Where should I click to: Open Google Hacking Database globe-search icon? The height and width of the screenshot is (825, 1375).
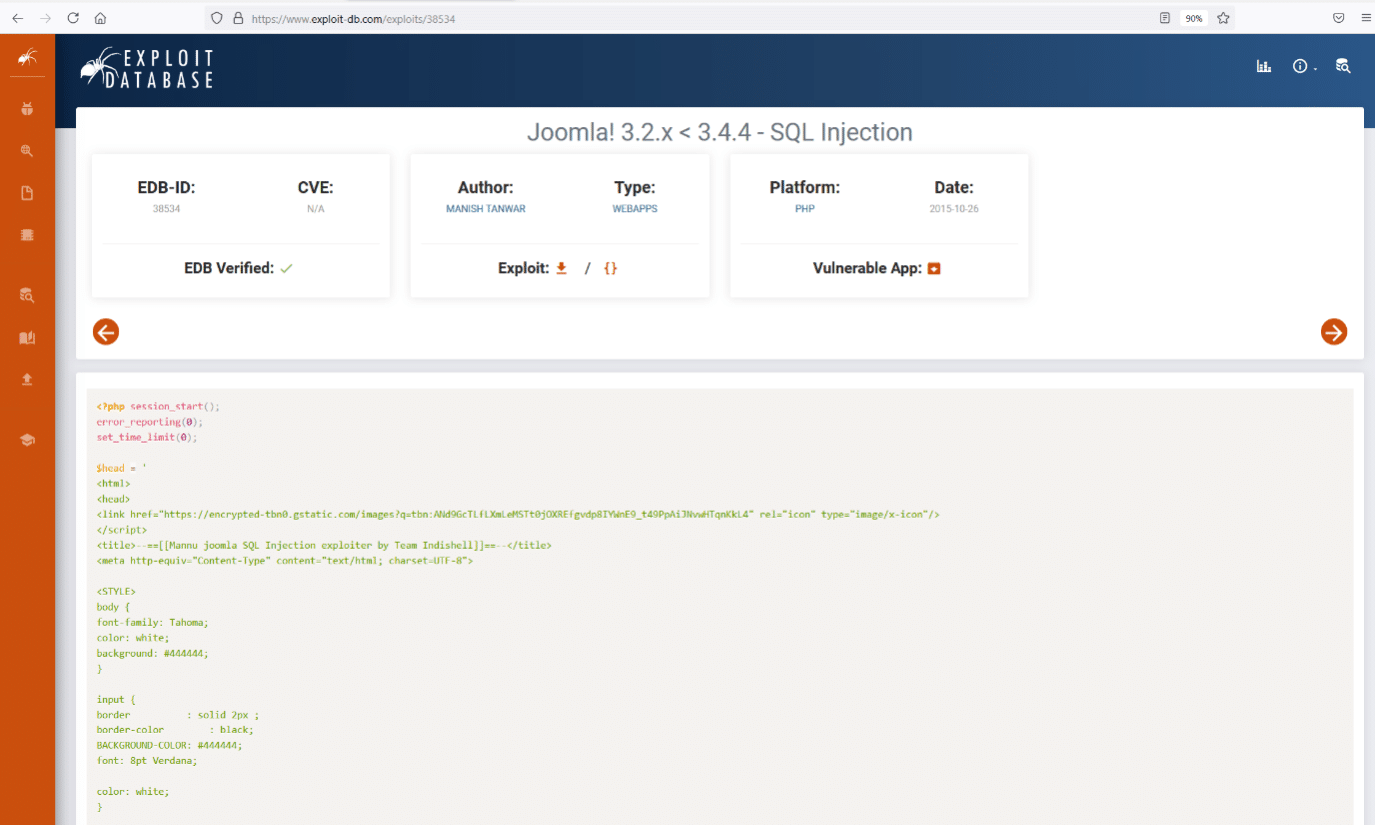pyautogui.click(x=27, y=151)
